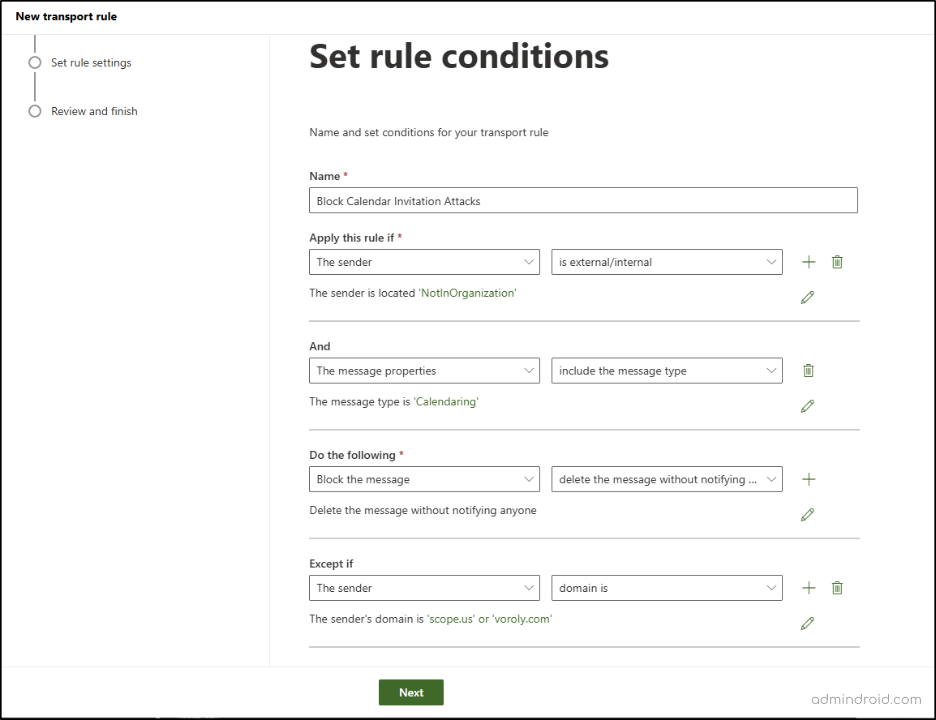The height and width of the screenshot is (720, 936).
Task: Edit the message type using the pencil icon
Action: click(808, 405)
